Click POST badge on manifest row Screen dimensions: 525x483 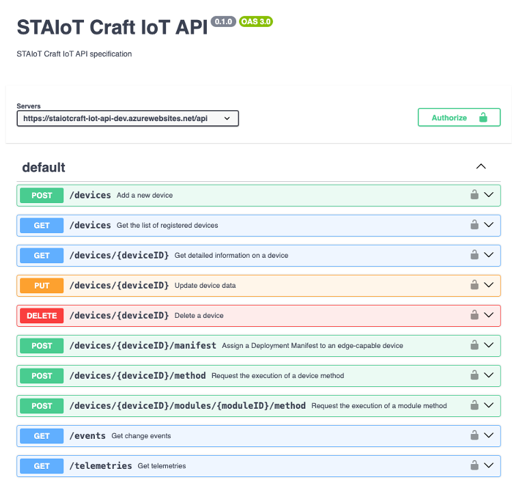42,346
